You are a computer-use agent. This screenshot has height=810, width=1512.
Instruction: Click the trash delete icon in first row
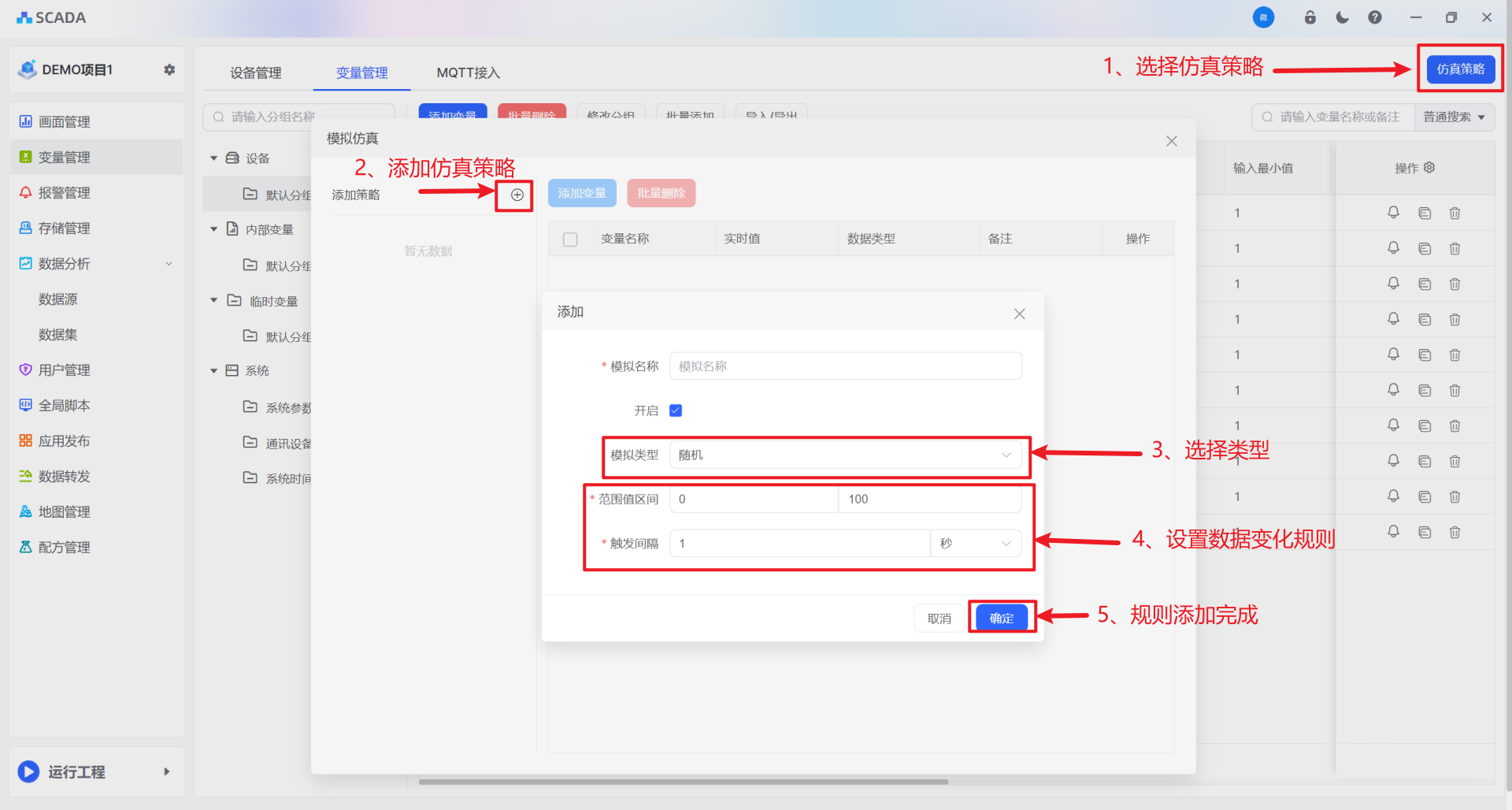point(1455,213)
